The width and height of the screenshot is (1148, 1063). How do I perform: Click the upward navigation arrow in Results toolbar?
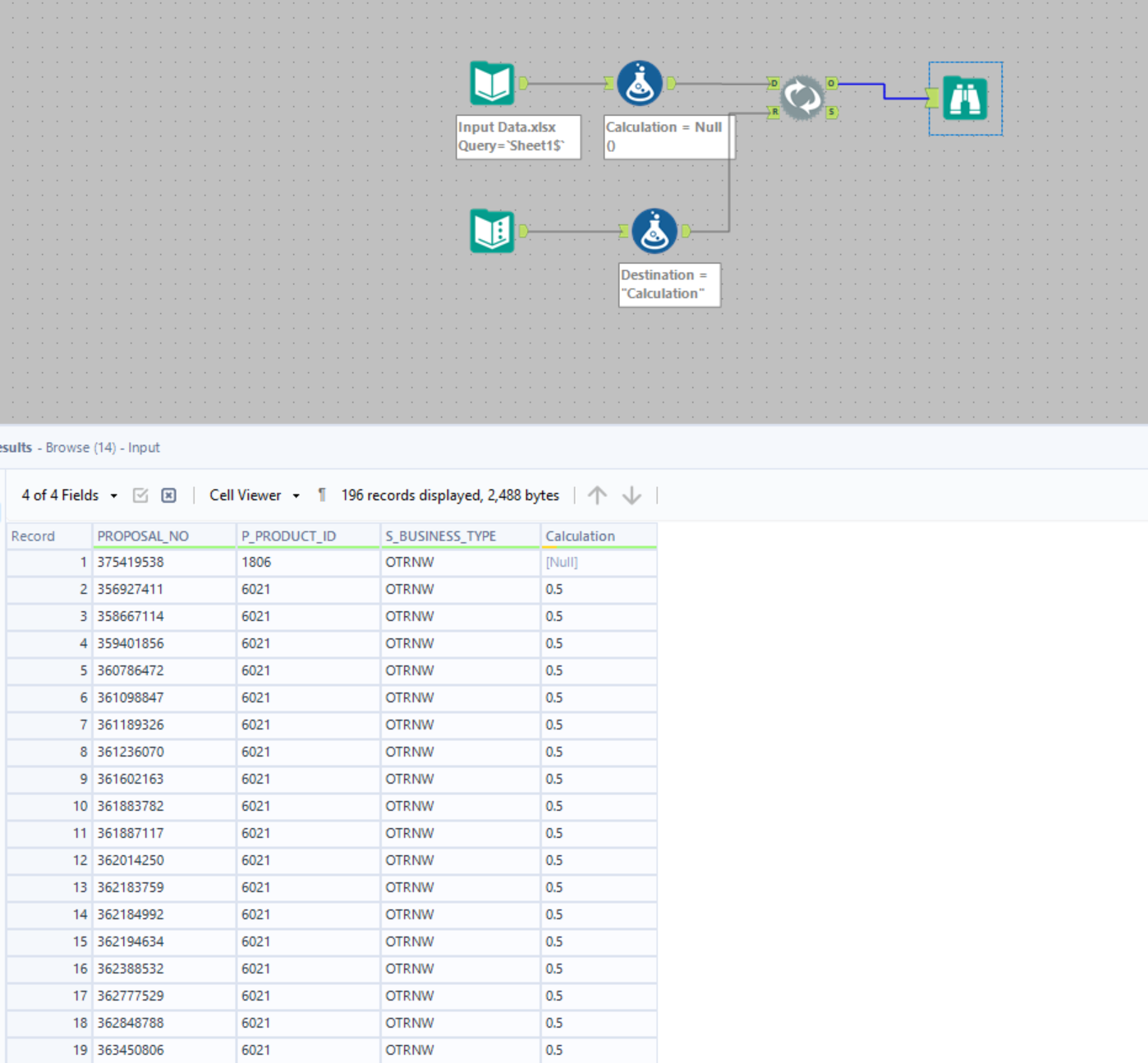point(598,495)
